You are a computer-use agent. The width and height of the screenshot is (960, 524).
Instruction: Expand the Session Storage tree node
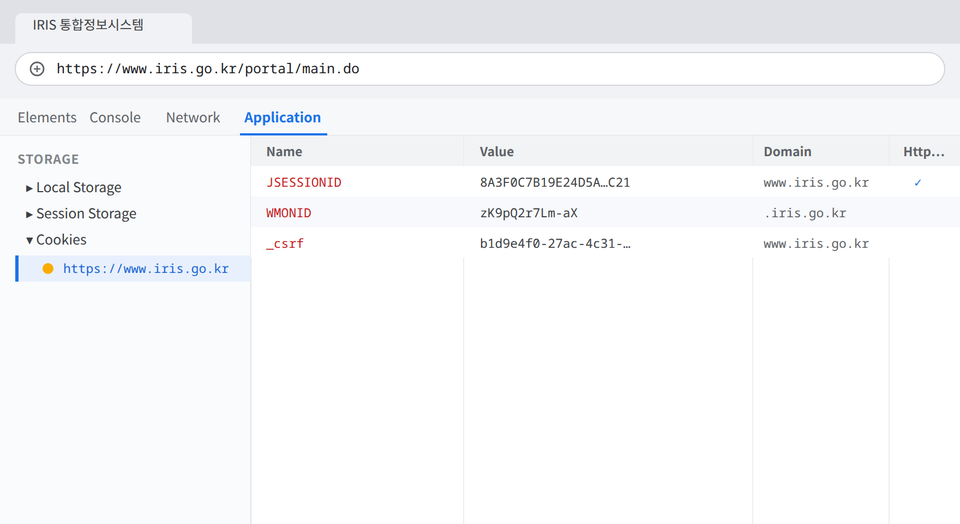(x=29, y=214)
